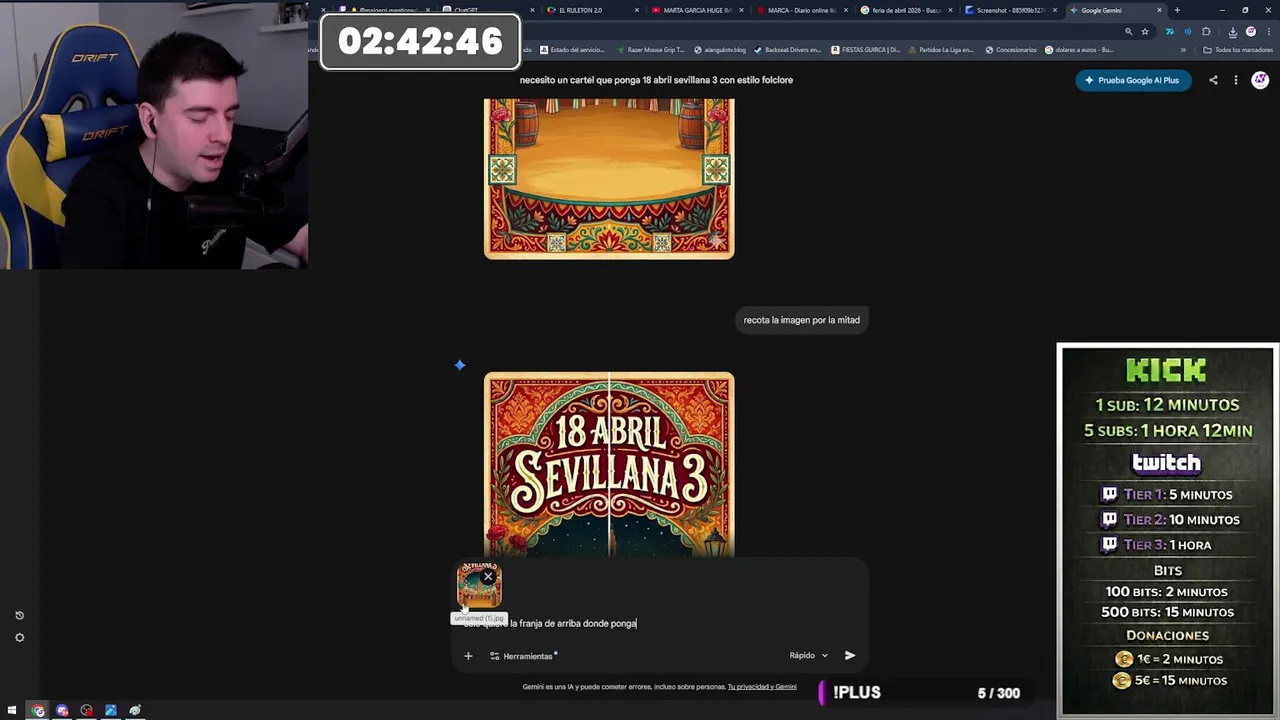
Task: Open the last taskbar app icon
Action: point(135,710)
